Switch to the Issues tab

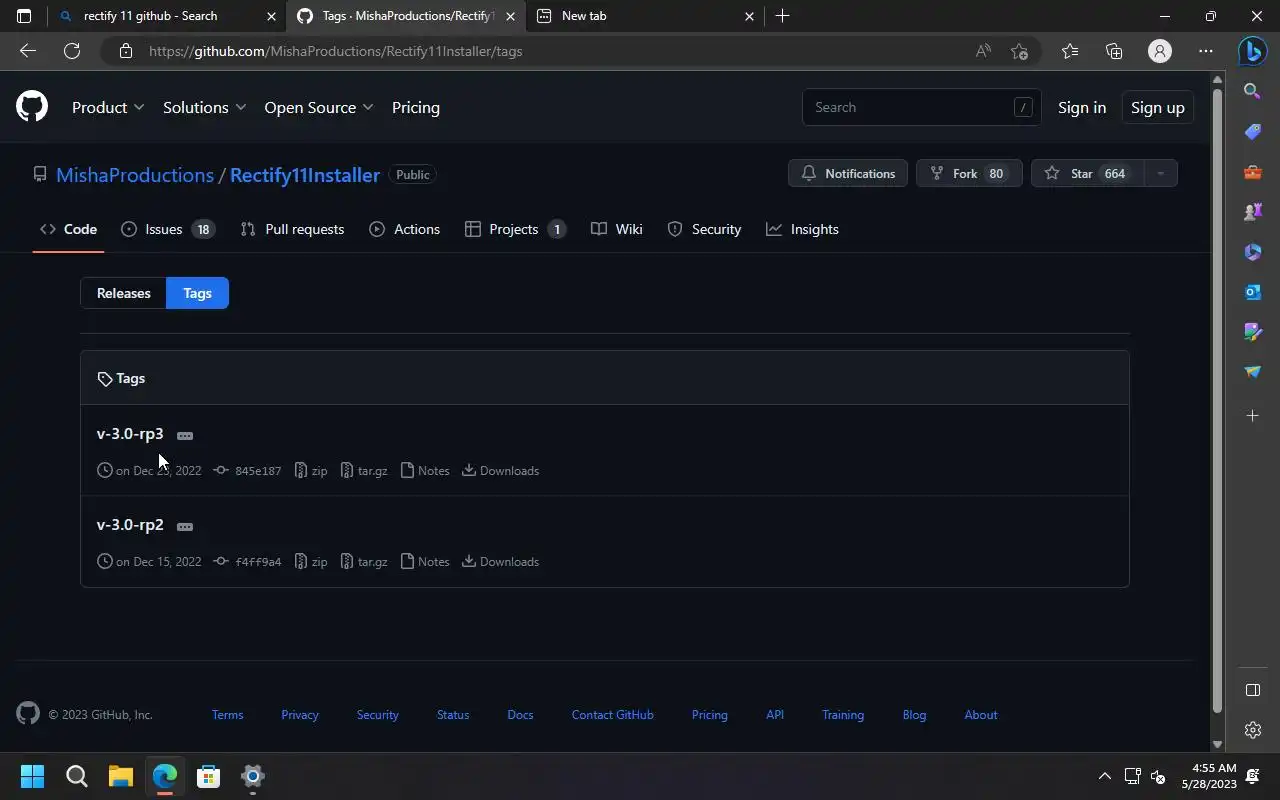tap(168, 229)
